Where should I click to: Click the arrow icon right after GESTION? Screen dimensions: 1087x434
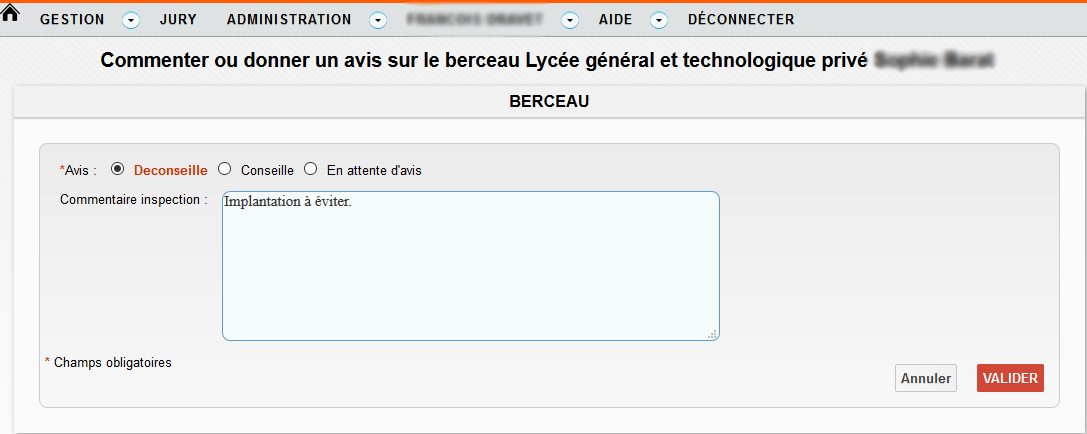pyautogui.click(x=130, y=20)
